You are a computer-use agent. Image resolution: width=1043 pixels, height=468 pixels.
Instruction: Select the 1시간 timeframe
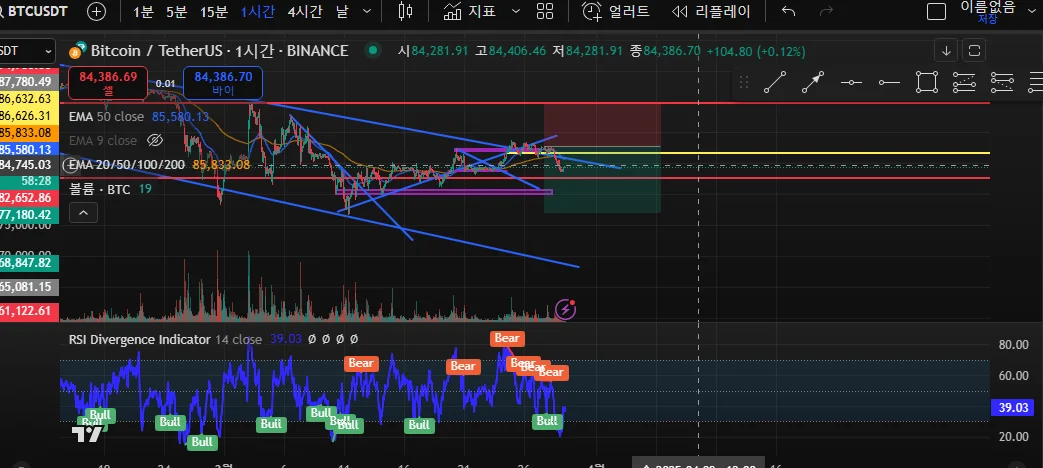(x=257, y=11)
